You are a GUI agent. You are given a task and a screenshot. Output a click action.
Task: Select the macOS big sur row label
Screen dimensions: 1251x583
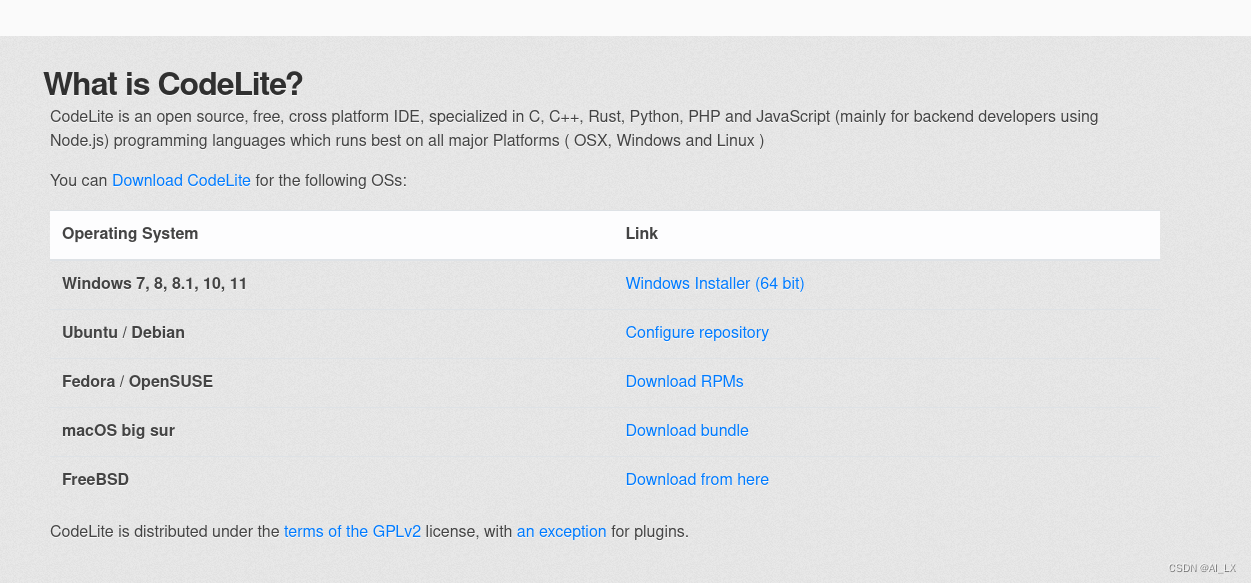pyautogui.click(x=118, y=431)
